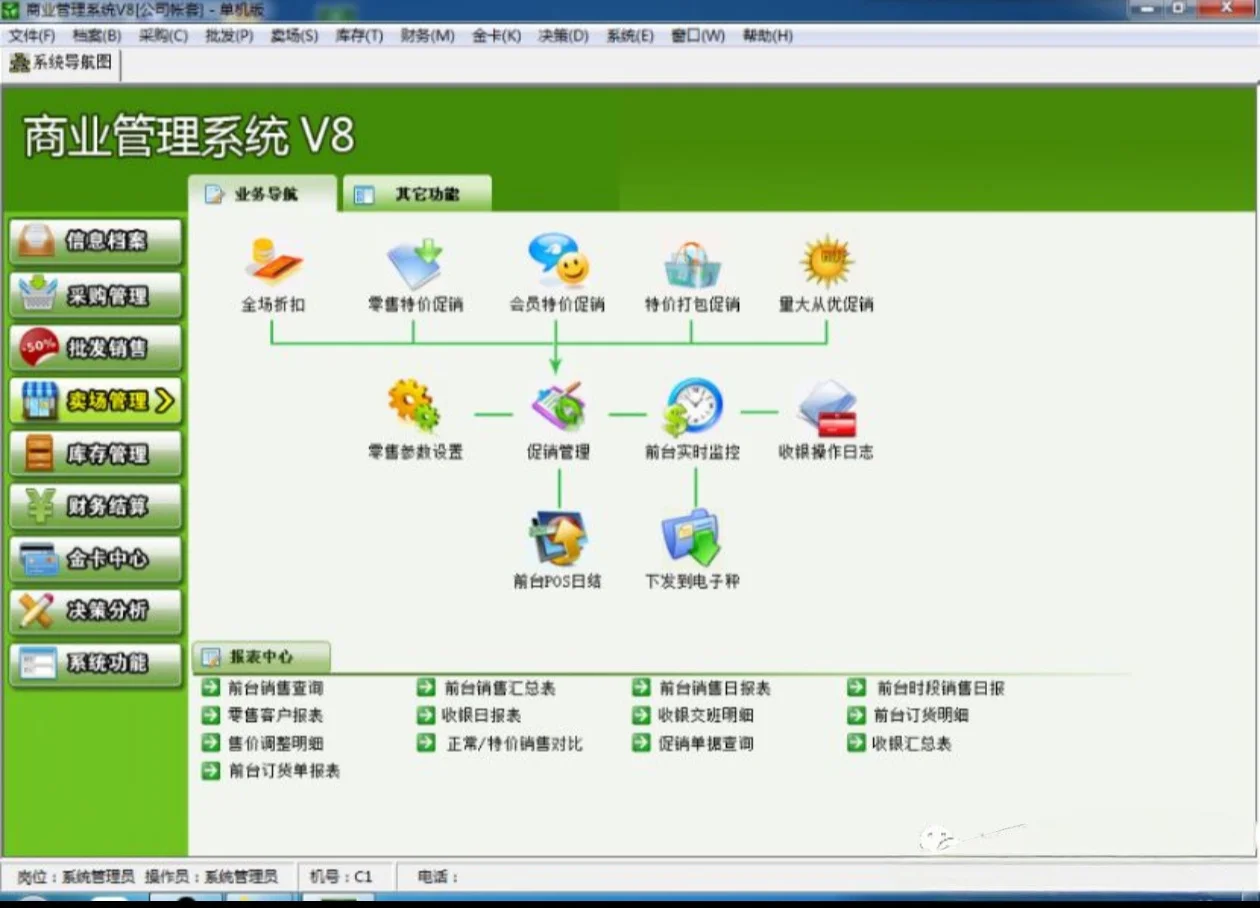Select 信息档案 in the sidebar
The height and width of the screenshot is (908, 1260).
click(96, 242)
